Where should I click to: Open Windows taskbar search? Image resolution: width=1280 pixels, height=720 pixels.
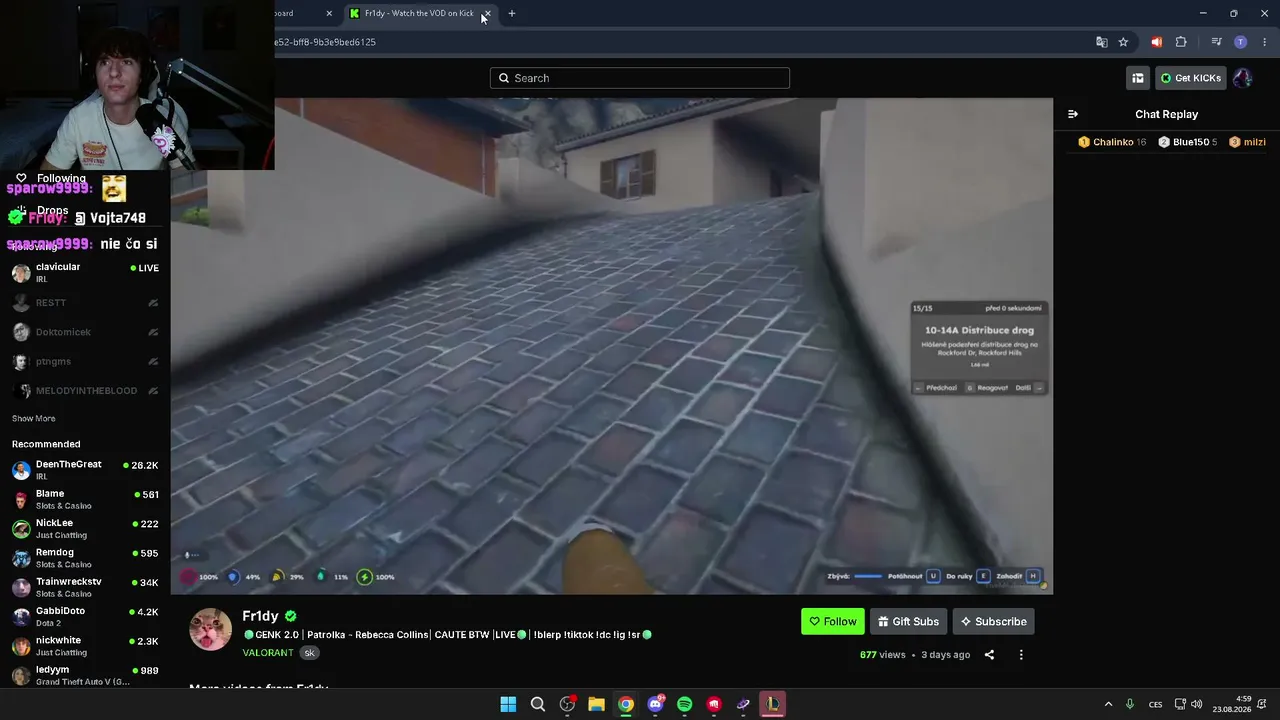pyautogui.click(x=537, y=704)
